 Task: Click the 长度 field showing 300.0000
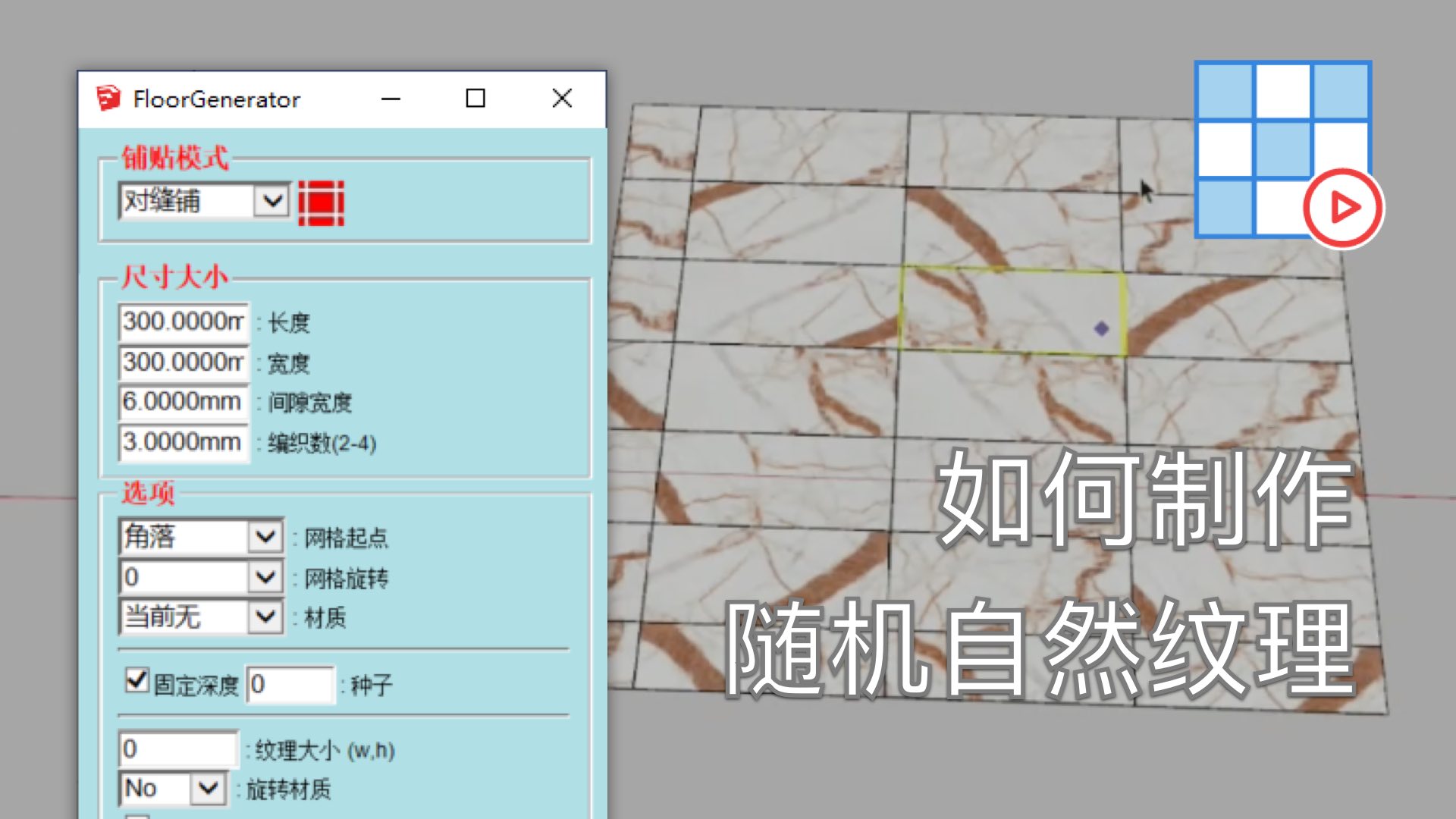(x=182, y=322)
